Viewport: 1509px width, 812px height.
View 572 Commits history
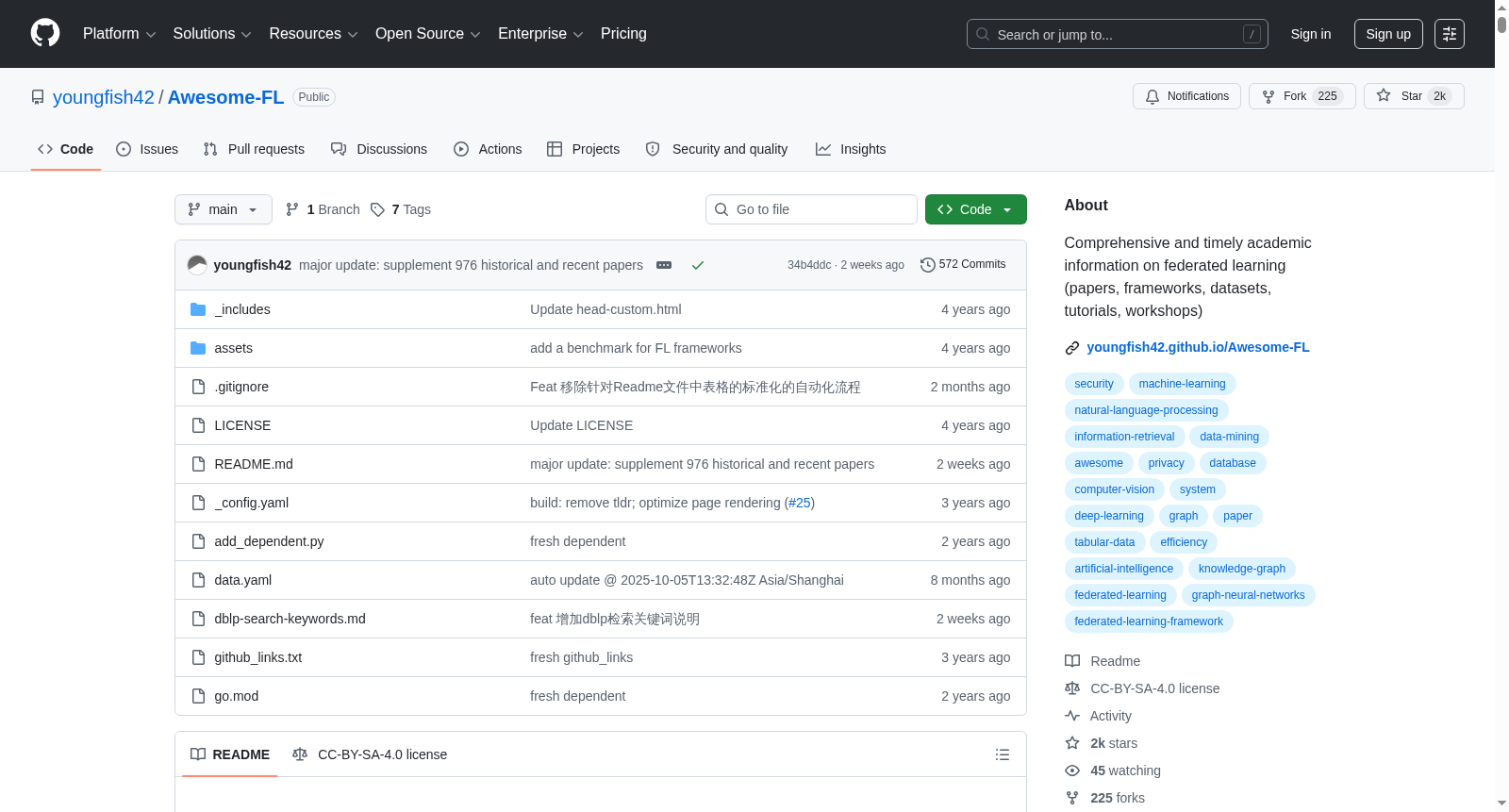963,265
